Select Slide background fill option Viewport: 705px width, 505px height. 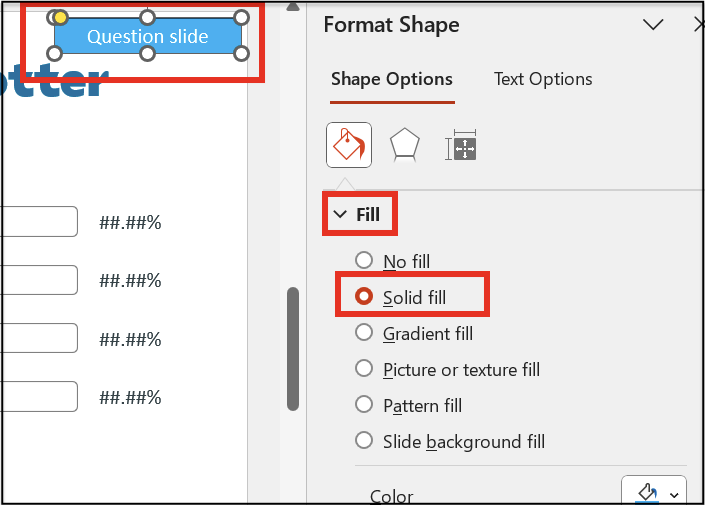point(364,441)
